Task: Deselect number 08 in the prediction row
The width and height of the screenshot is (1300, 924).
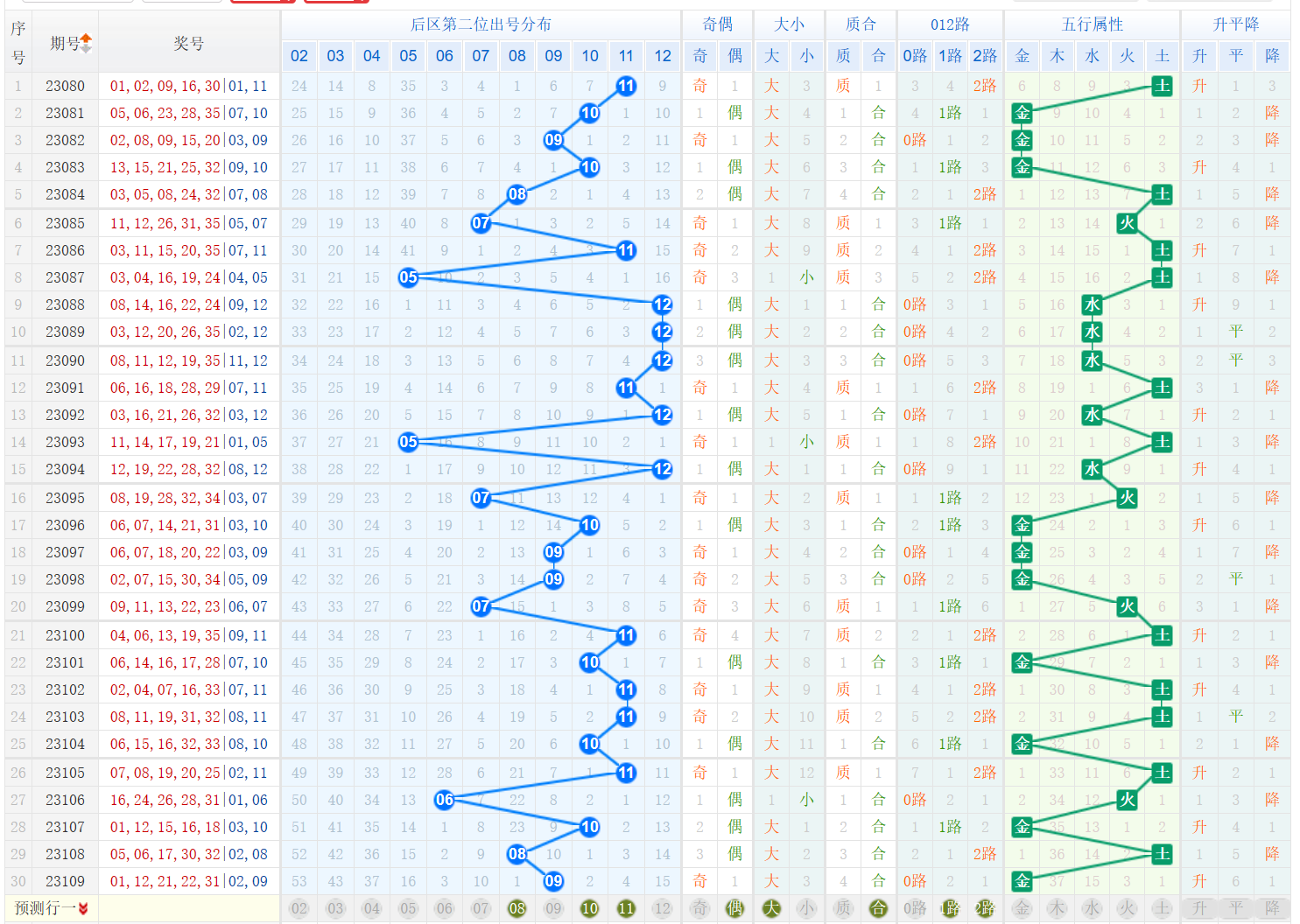Action: [x=517, y=908]
